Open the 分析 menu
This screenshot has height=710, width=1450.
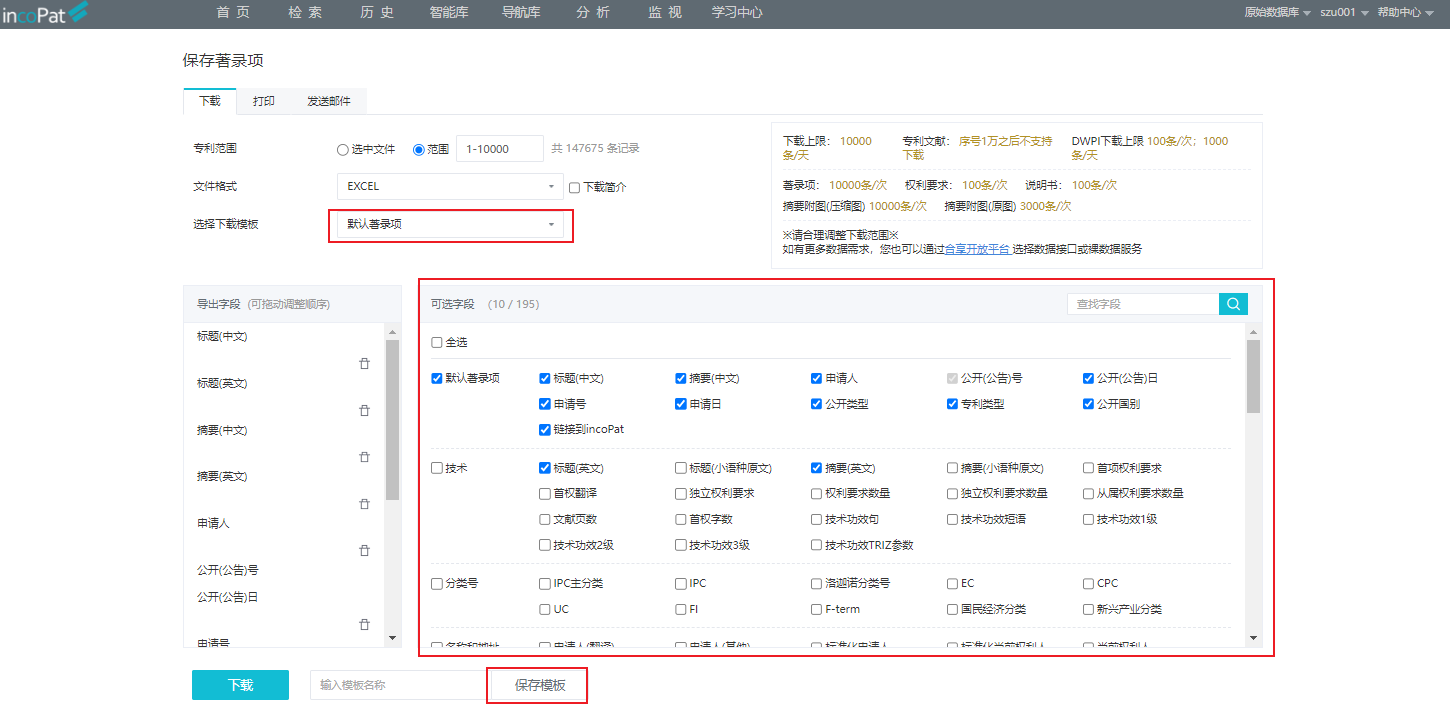pyautogui.click(x=593, y=13)
